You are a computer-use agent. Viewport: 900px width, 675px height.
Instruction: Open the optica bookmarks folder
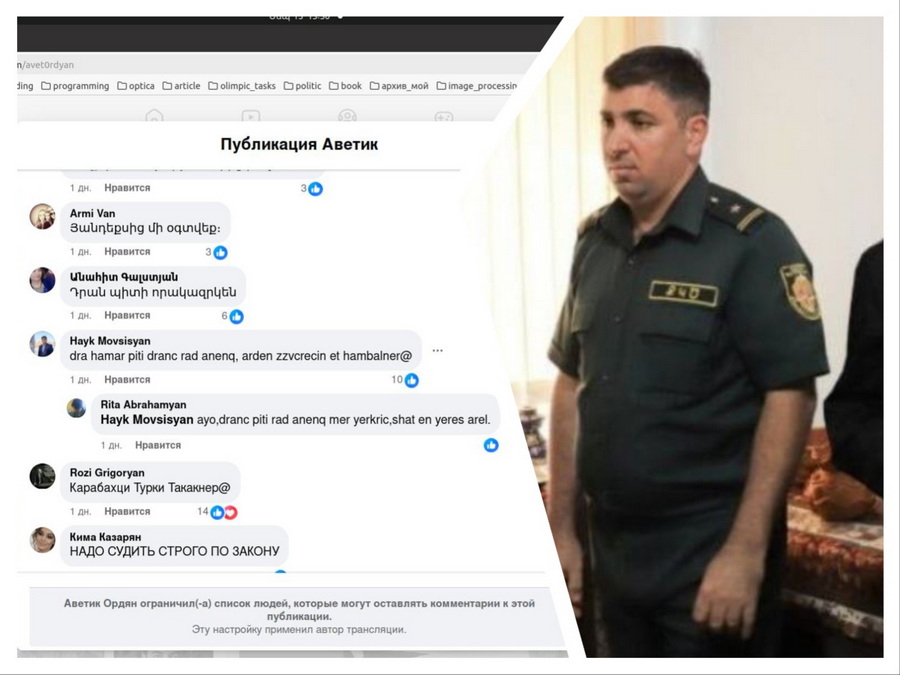tap(136, 86)
